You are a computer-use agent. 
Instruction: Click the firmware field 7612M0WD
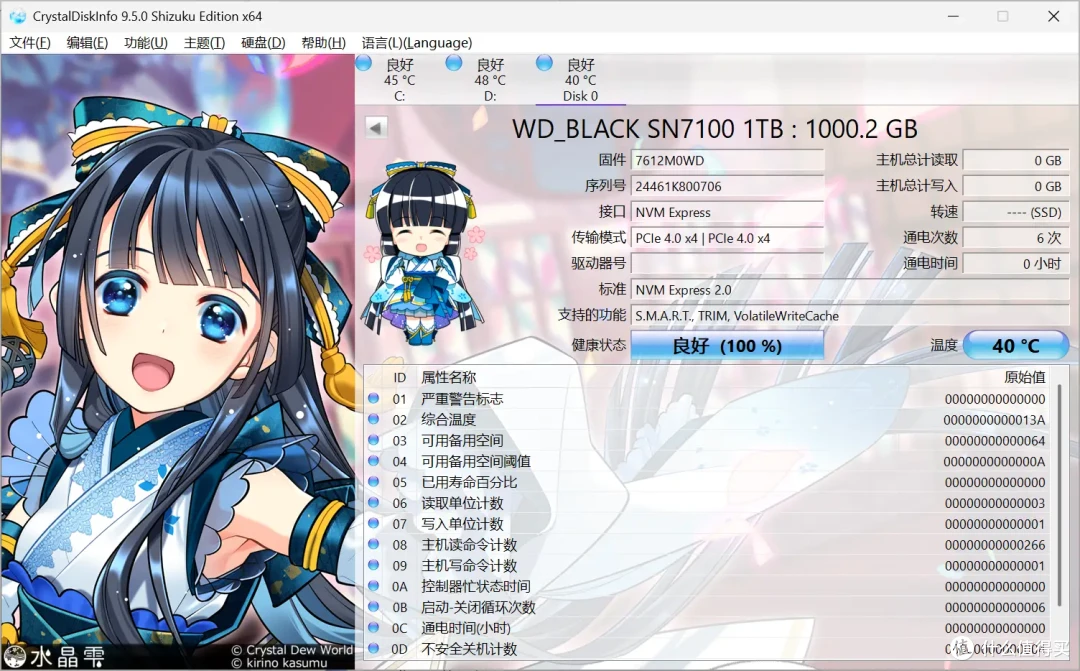click(727, 161)
